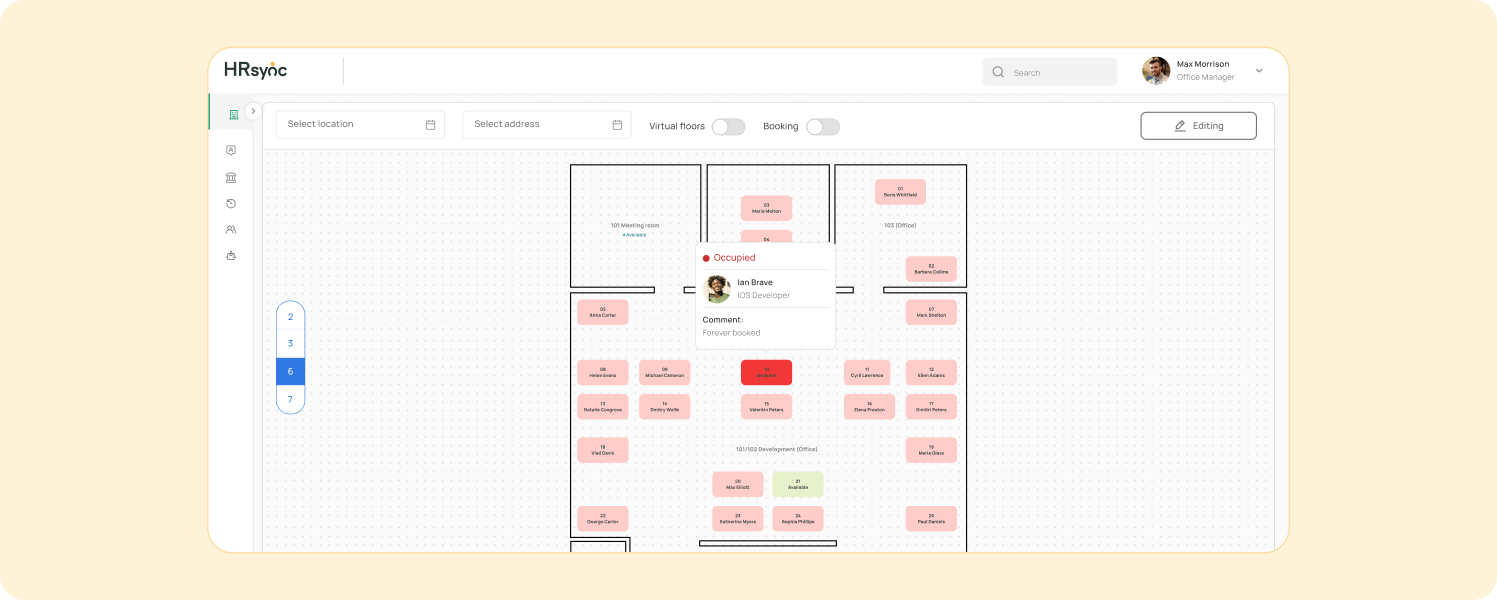Select the red highlighted Ian Brave desk

(766, 372)
